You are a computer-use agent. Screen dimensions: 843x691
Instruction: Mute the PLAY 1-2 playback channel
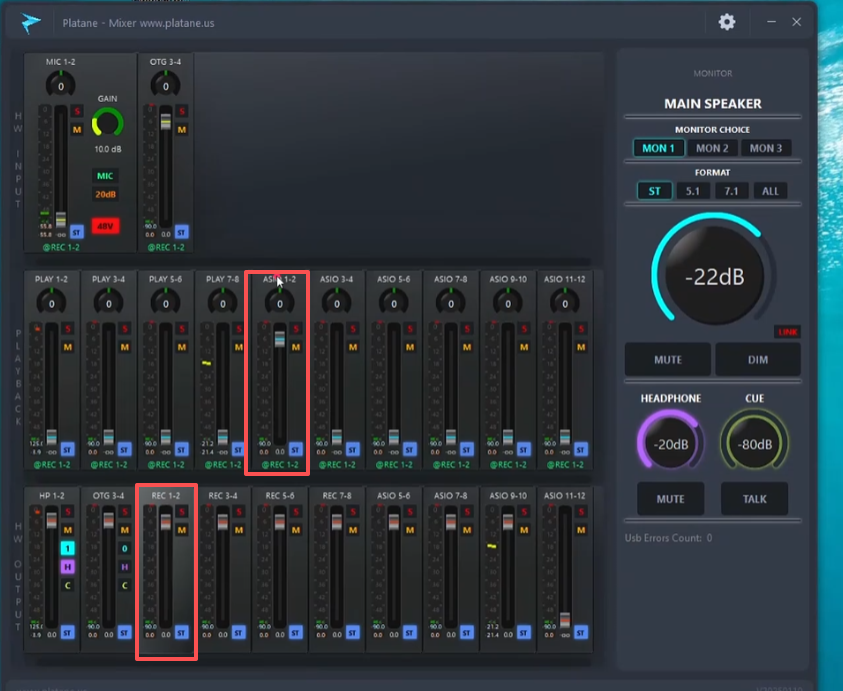pyautogui.click(x=68, y=347)
